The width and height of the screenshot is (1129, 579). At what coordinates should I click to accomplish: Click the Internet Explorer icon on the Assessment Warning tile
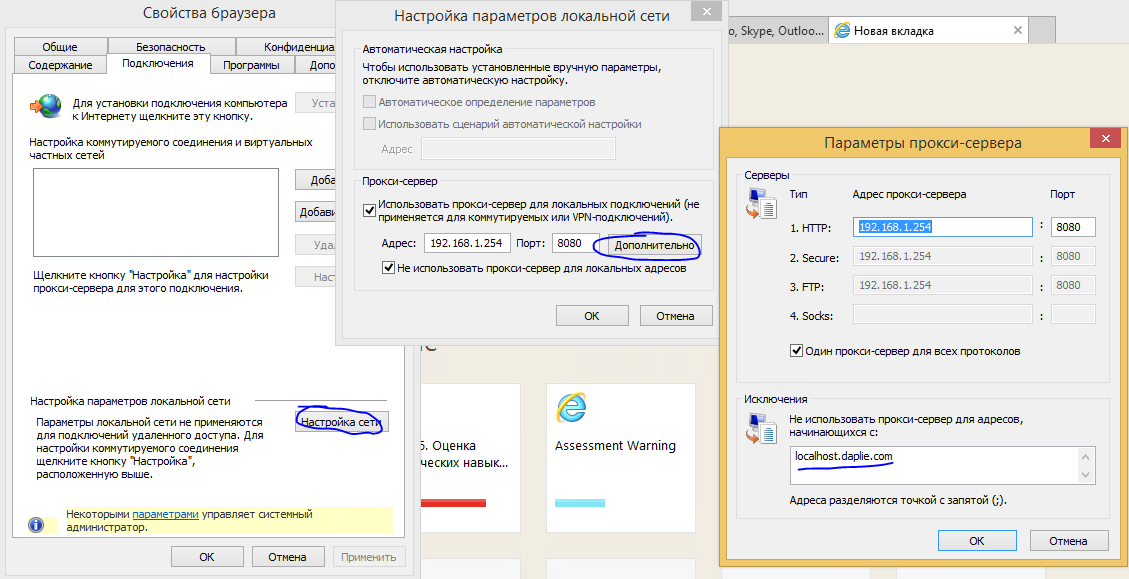point(571,406)
